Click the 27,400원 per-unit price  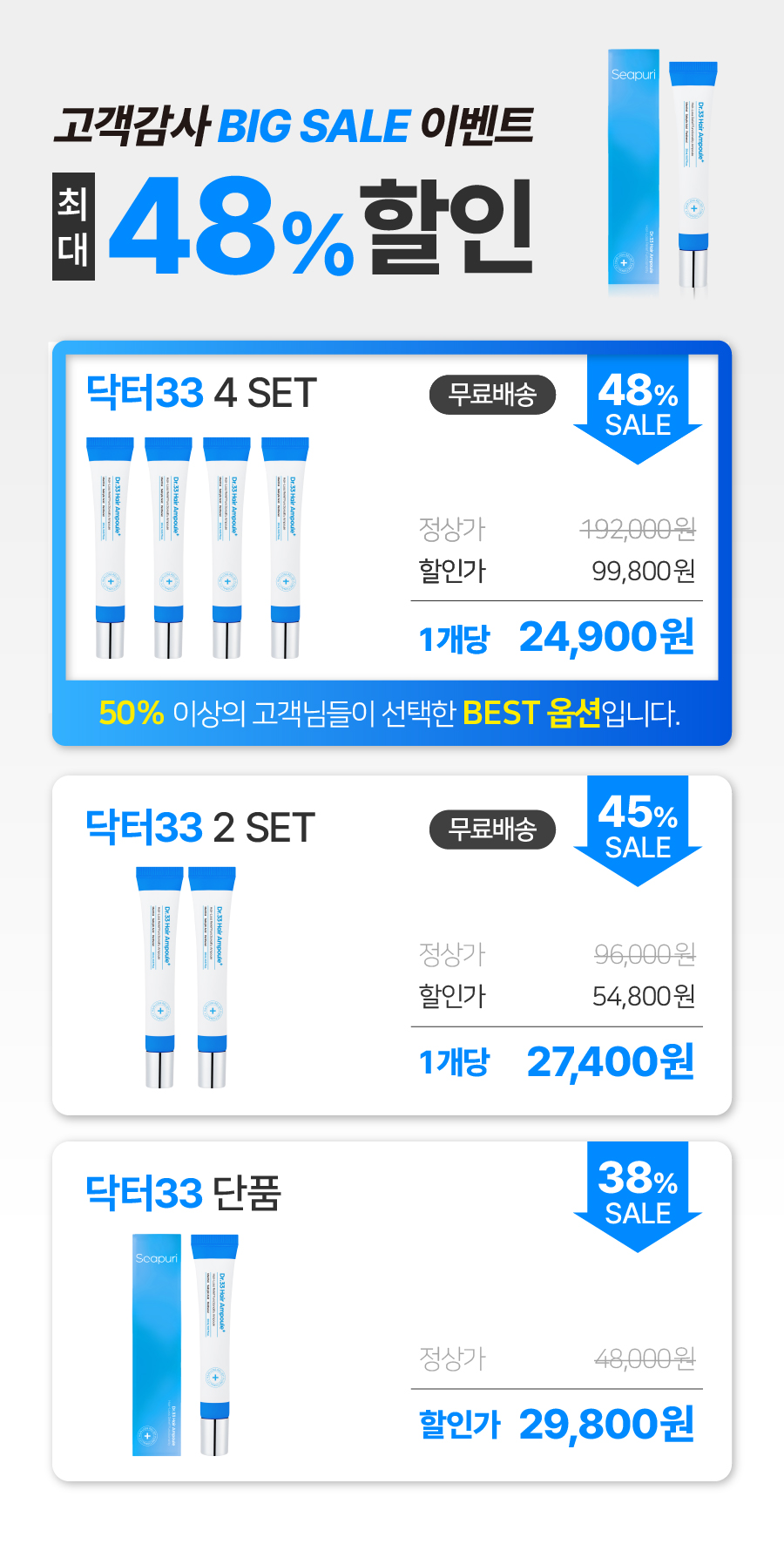tap(611, 1062)
